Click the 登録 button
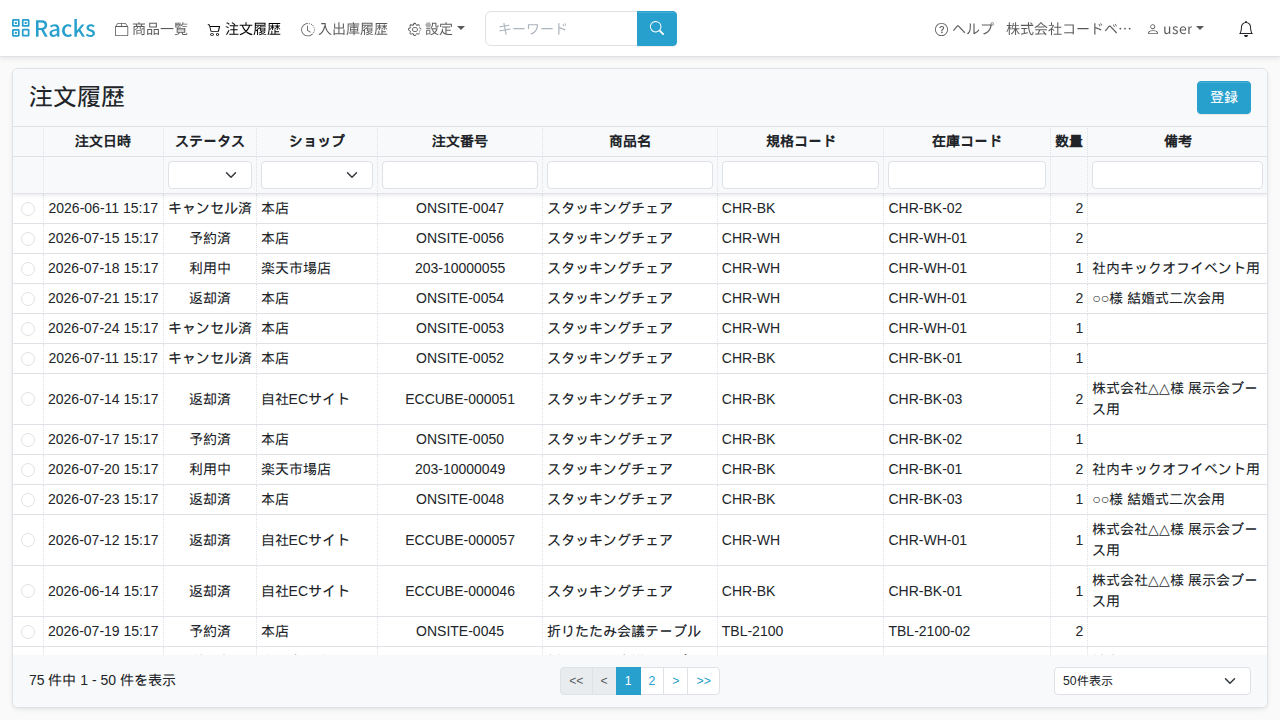 tap(1224, 97)
